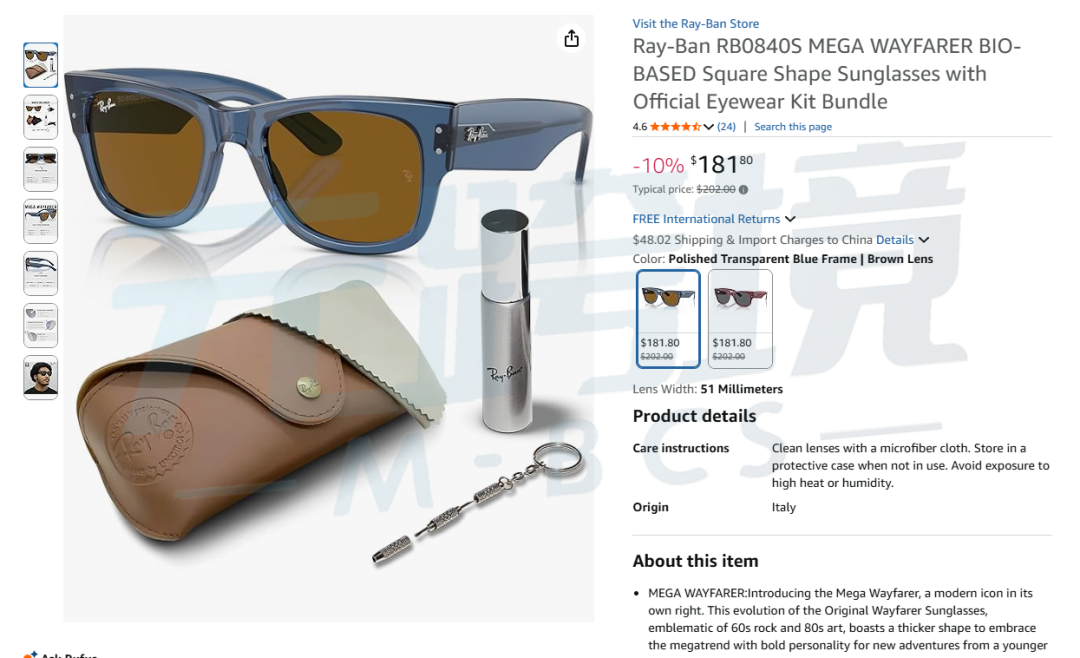This screenshot has width=1080, height=658.
Task: Click the Search this page link
Action: (793, 127)
